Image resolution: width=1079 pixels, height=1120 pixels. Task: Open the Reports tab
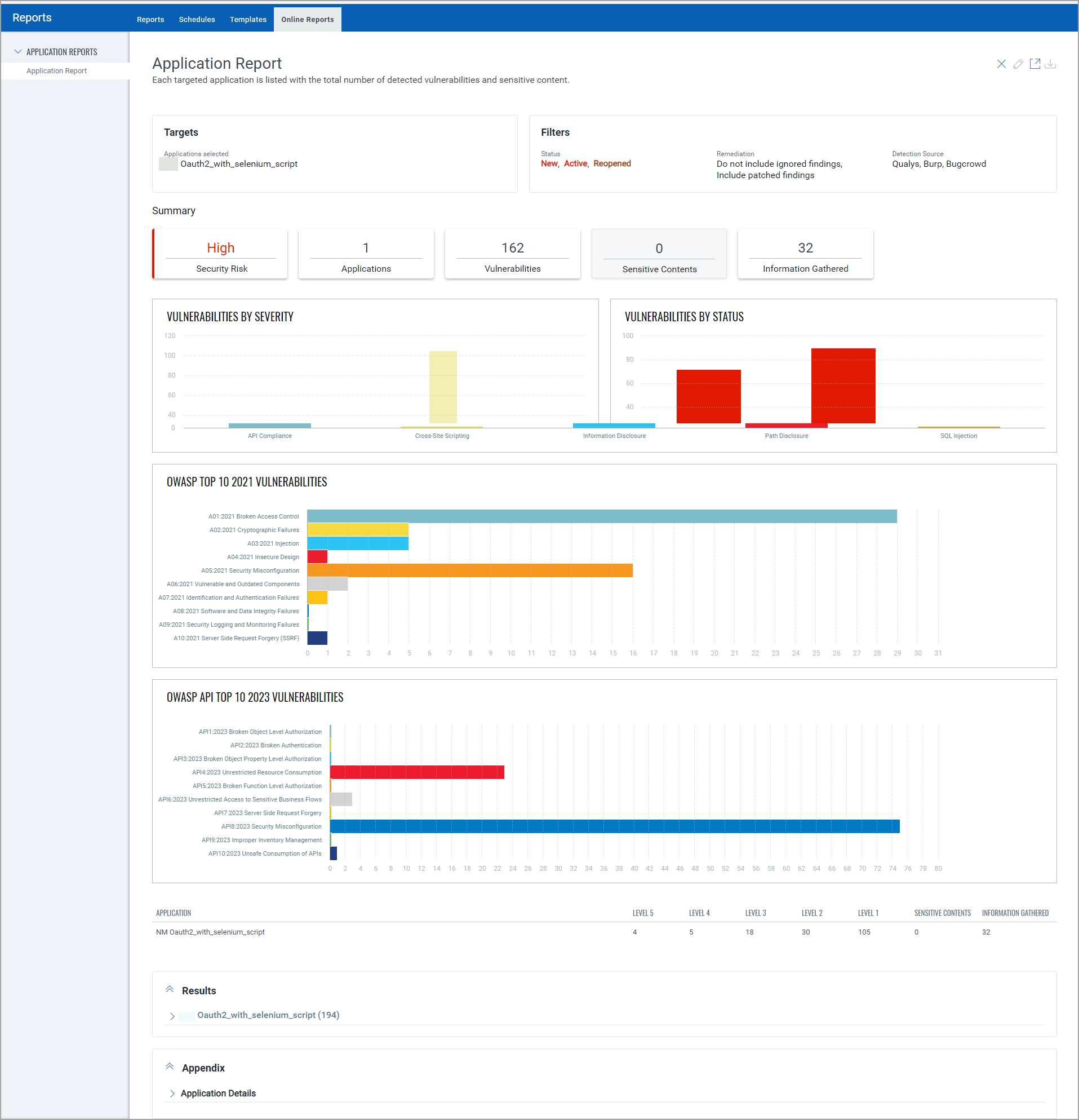[150, 19]
